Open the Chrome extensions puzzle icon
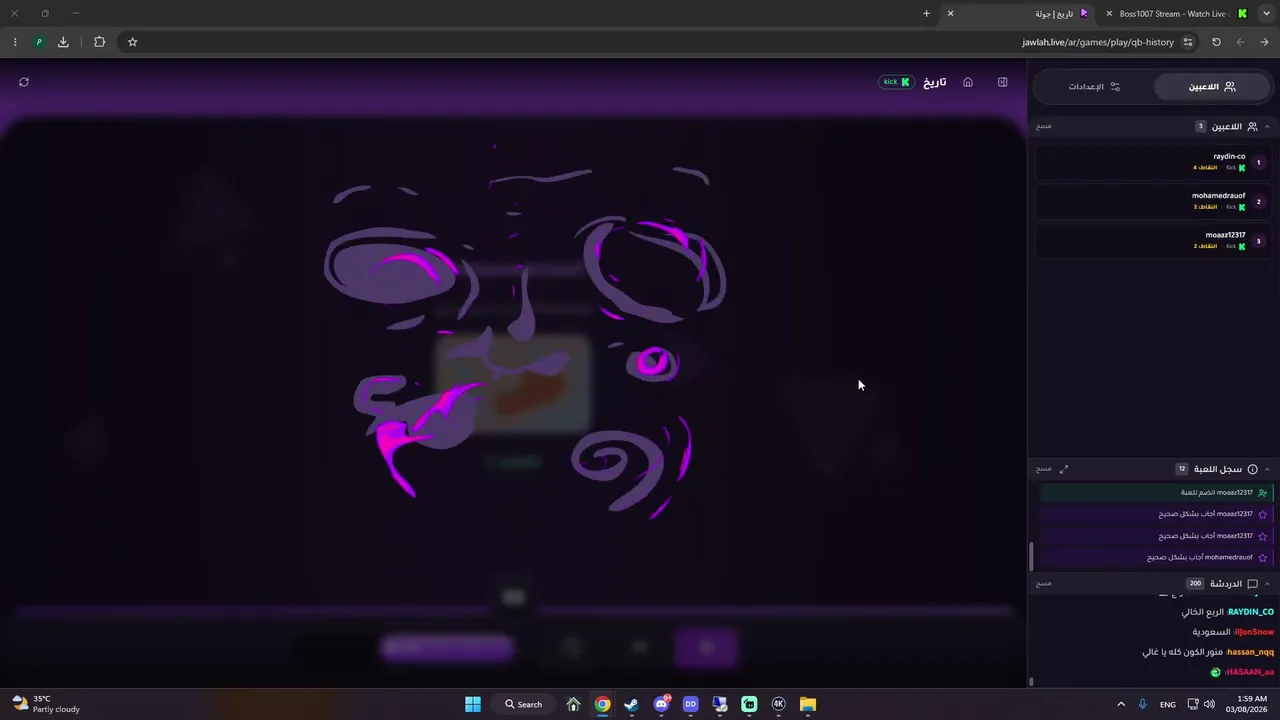Screen dimensions: 1280x720 [x=99, y=42]
